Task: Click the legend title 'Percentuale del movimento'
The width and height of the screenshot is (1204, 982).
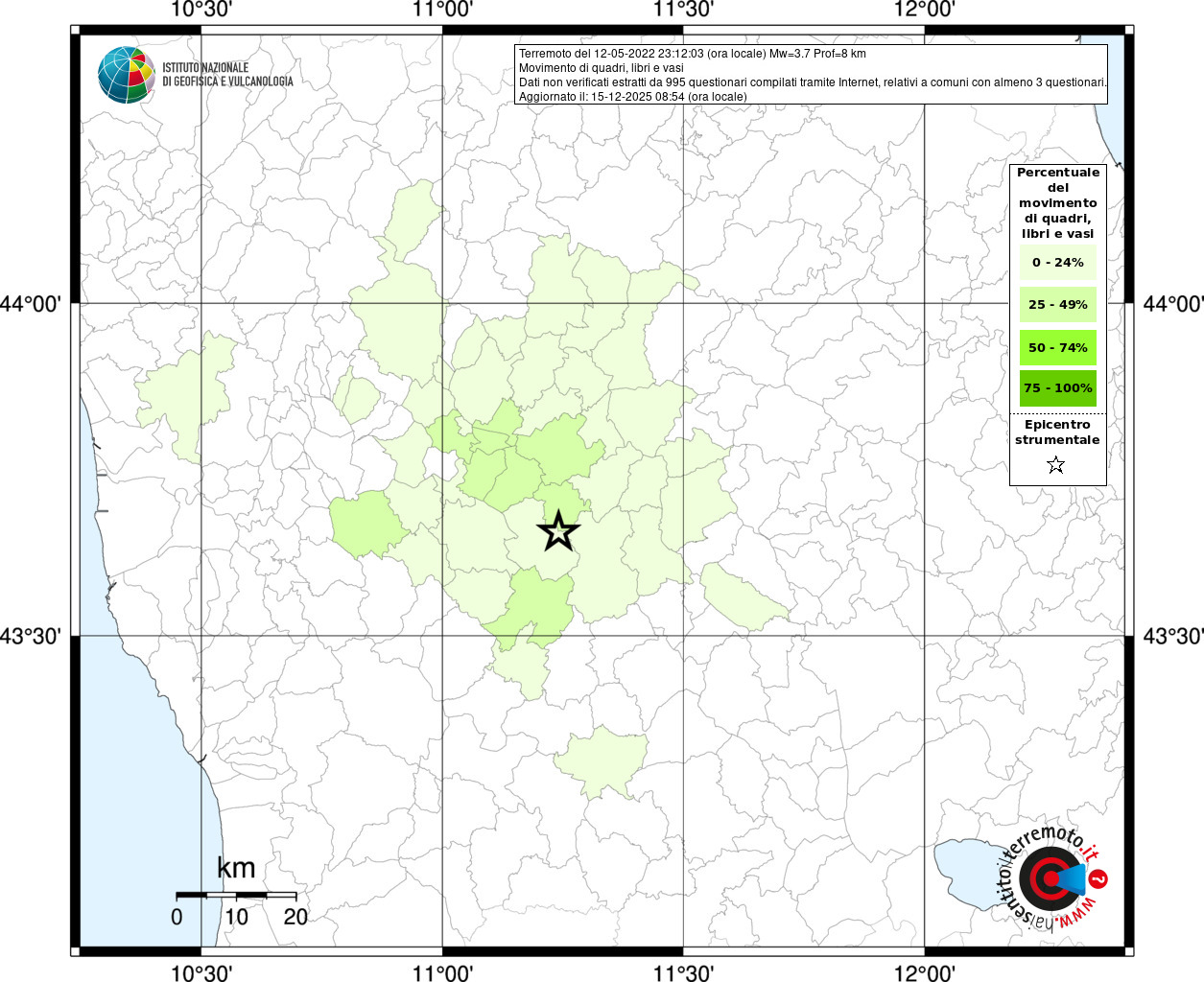Action: point(1058,202)
